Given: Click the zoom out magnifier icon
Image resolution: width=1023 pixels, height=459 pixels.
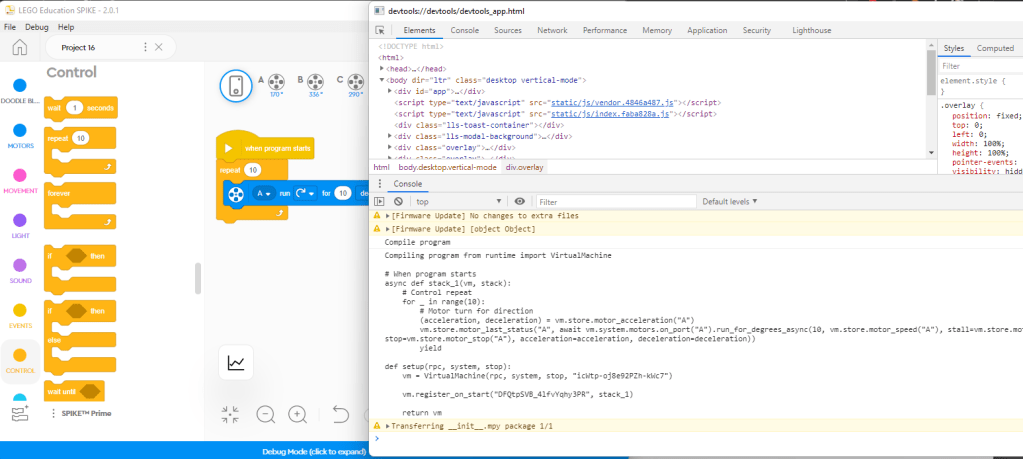Looking at the screenshot, I should point(266,413).
